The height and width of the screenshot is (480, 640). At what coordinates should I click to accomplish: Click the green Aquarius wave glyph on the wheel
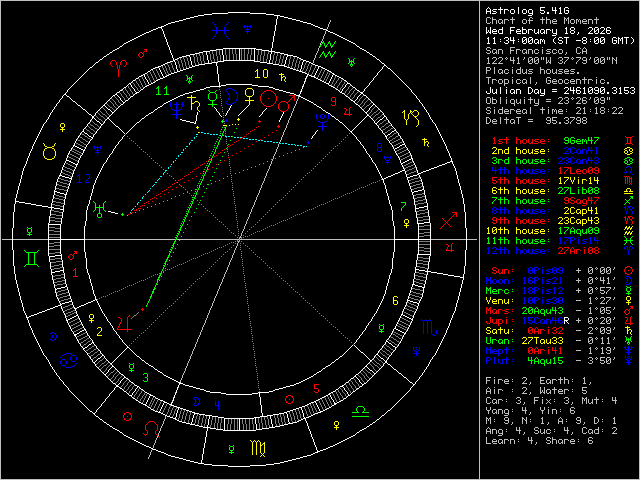(328, 49)
